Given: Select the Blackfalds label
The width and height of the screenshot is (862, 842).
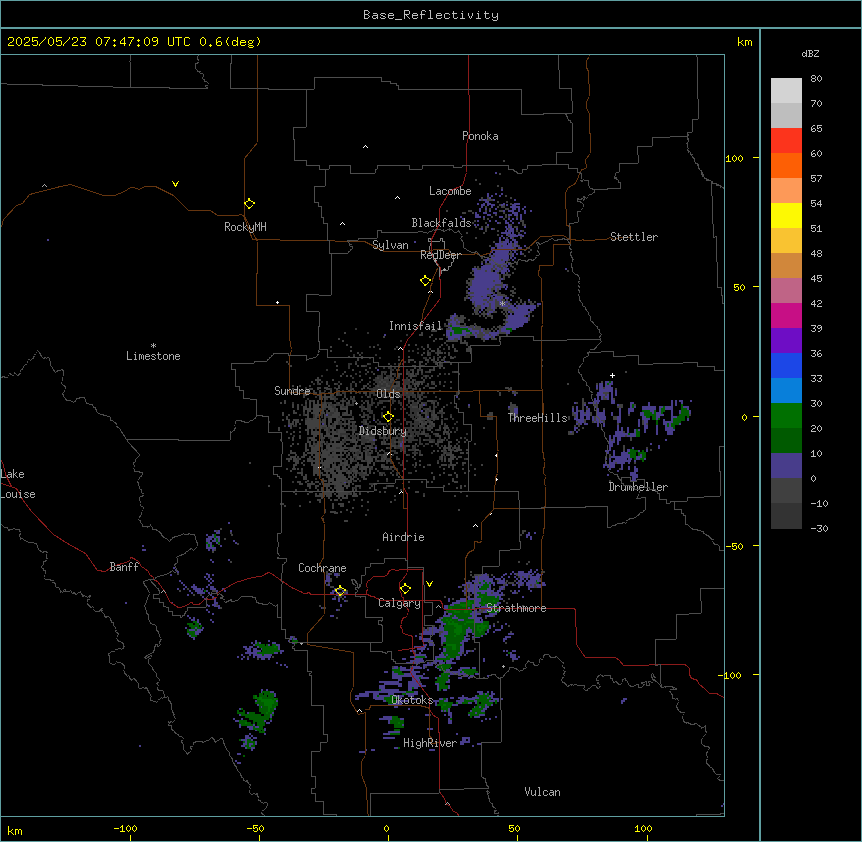Looking at the screenshot, I should [x=441, y=223].
